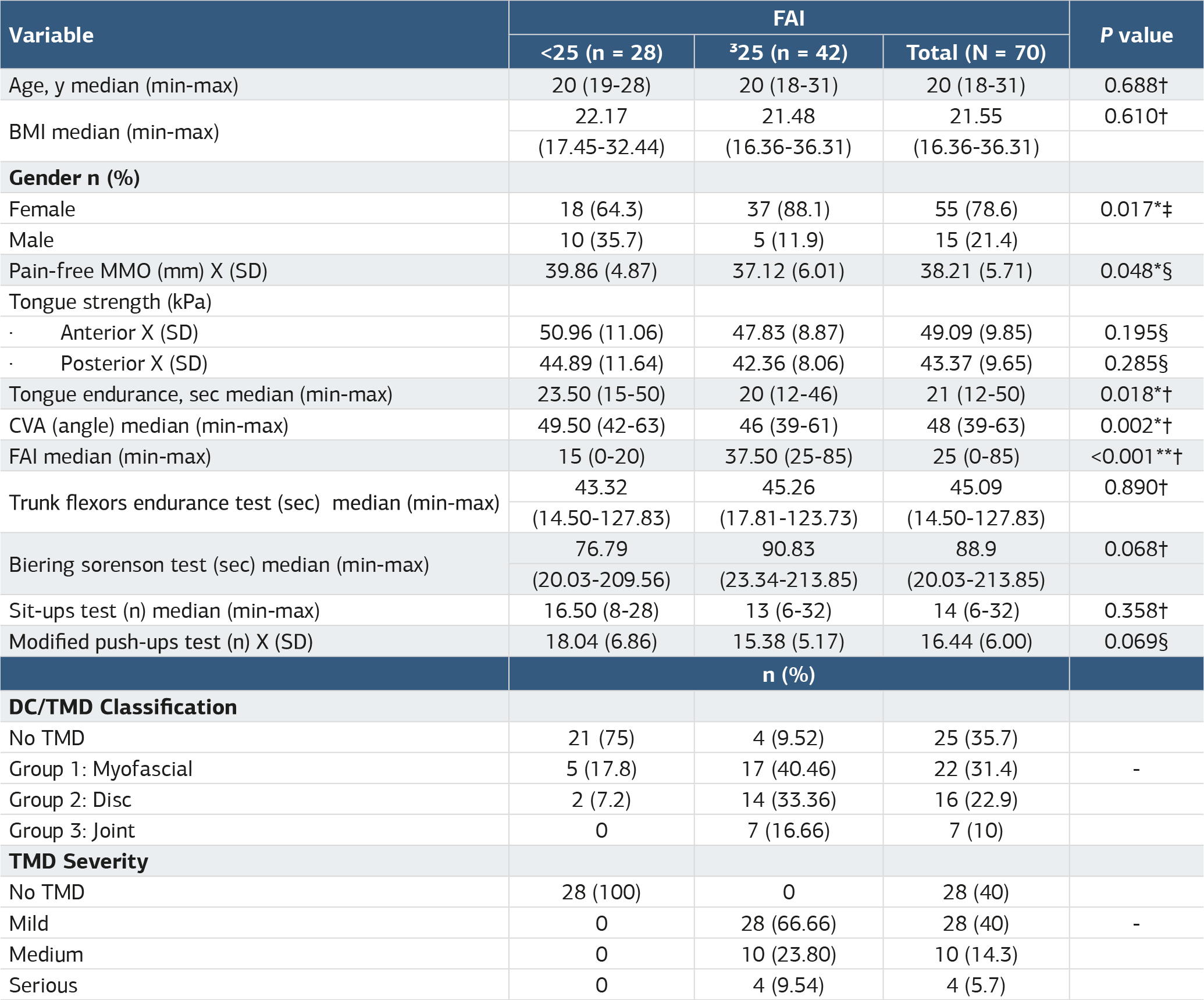
Task: Click the '48 (39-63)' cell
Action: coord(976,426)
